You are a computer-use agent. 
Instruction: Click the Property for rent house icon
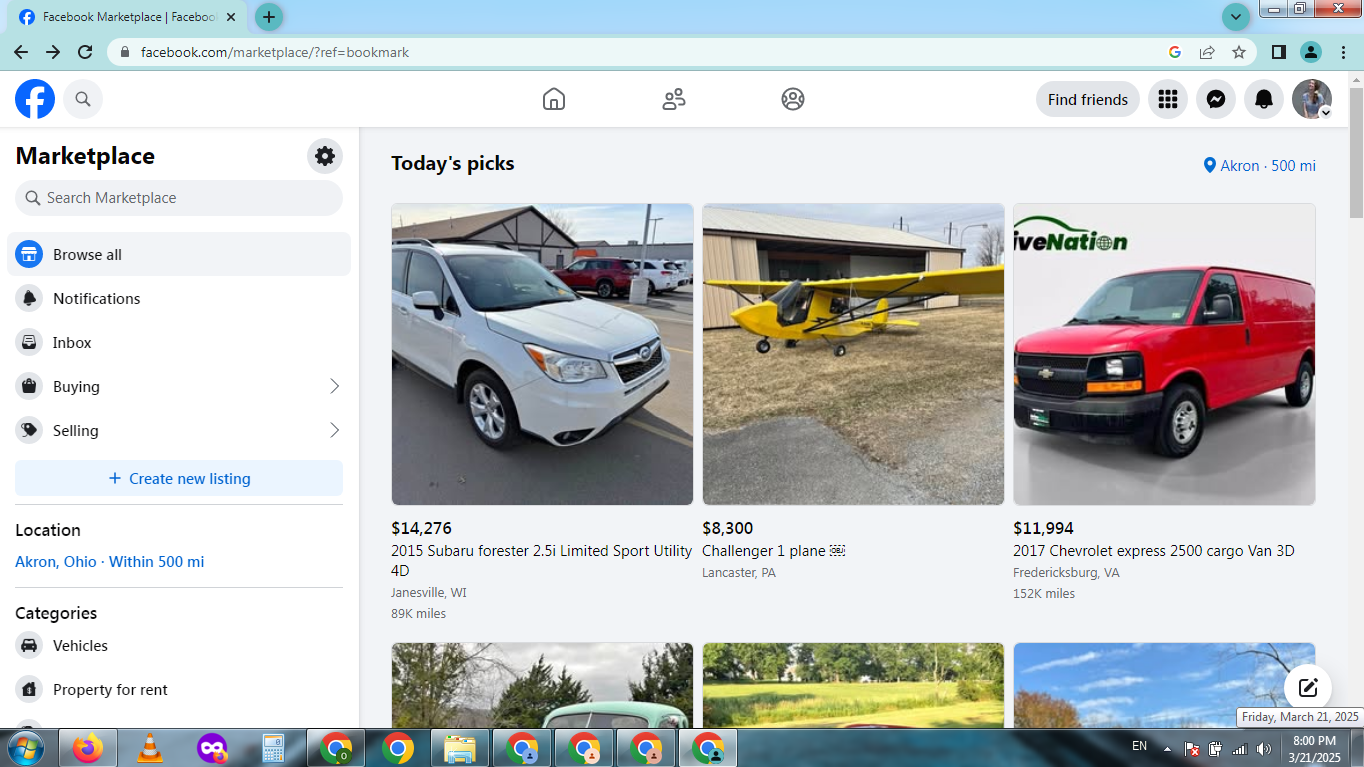pos(29,689)
